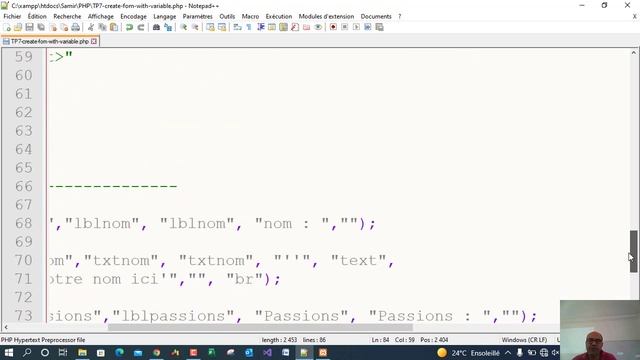Open Microsoft Edge from the taskbar
Screen dimensions: 640x360
[119, 353]
